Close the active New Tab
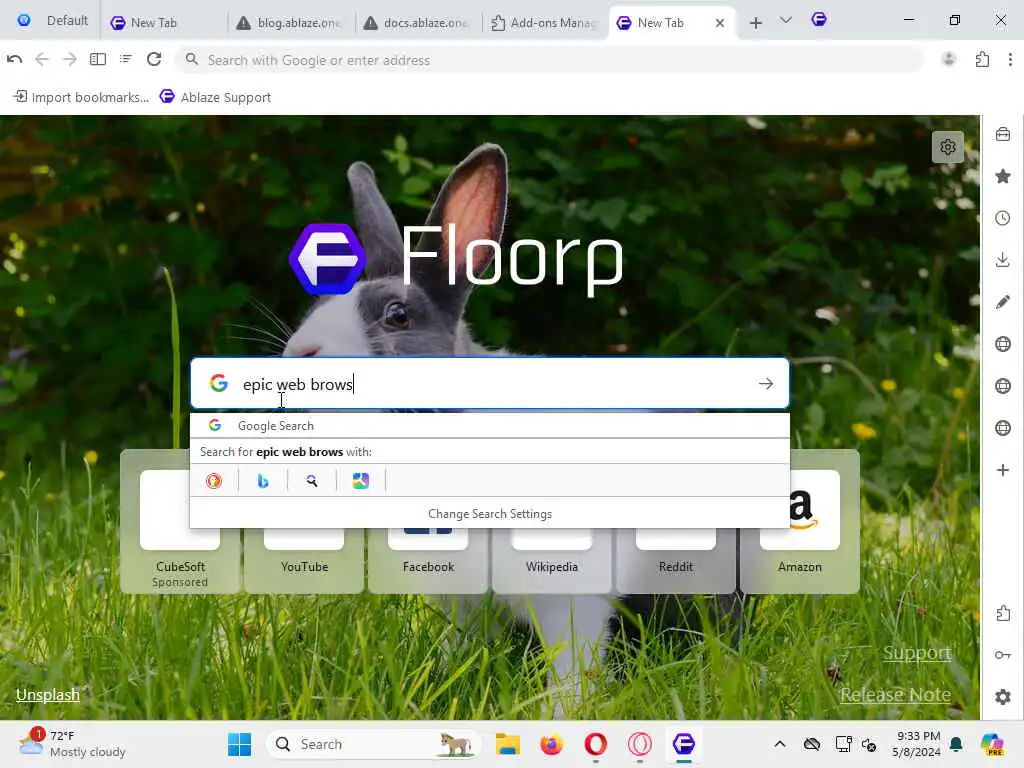The height and width of the screenshot is (768, 1024). [x=720, y=23]
